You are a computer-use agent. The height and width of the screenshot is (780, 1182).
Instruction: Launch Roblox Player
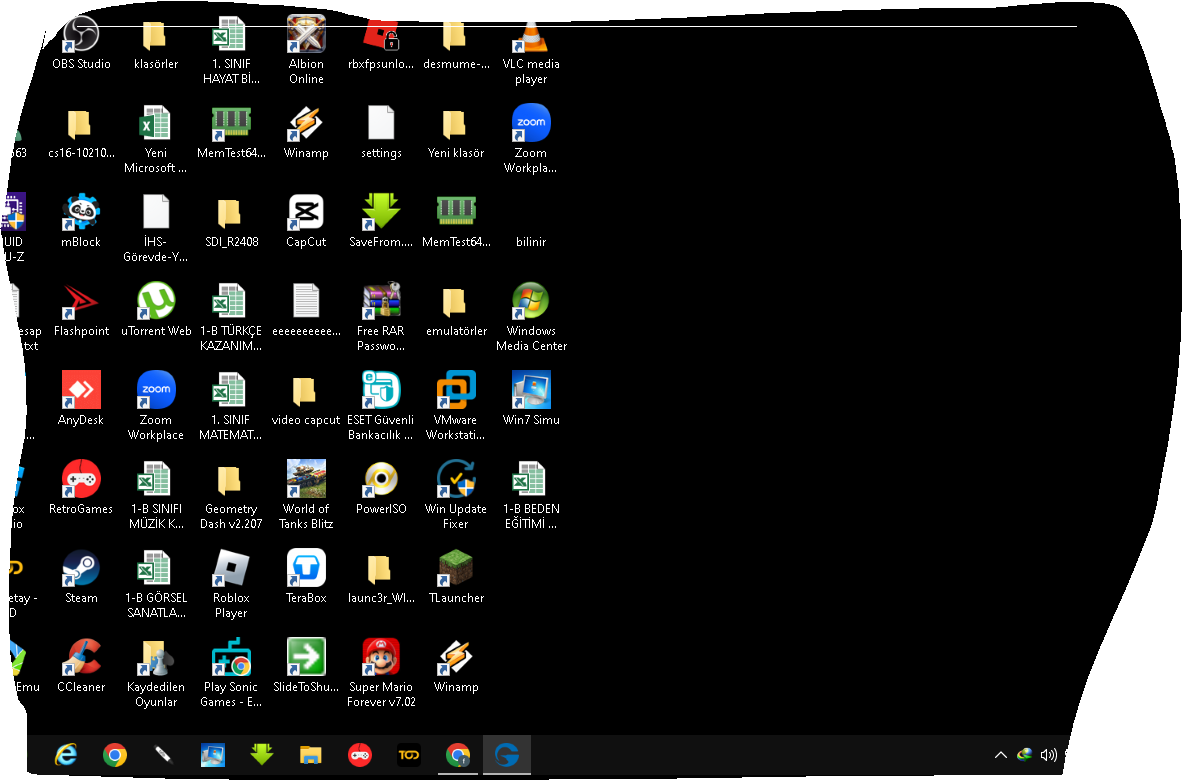[231, 584]
